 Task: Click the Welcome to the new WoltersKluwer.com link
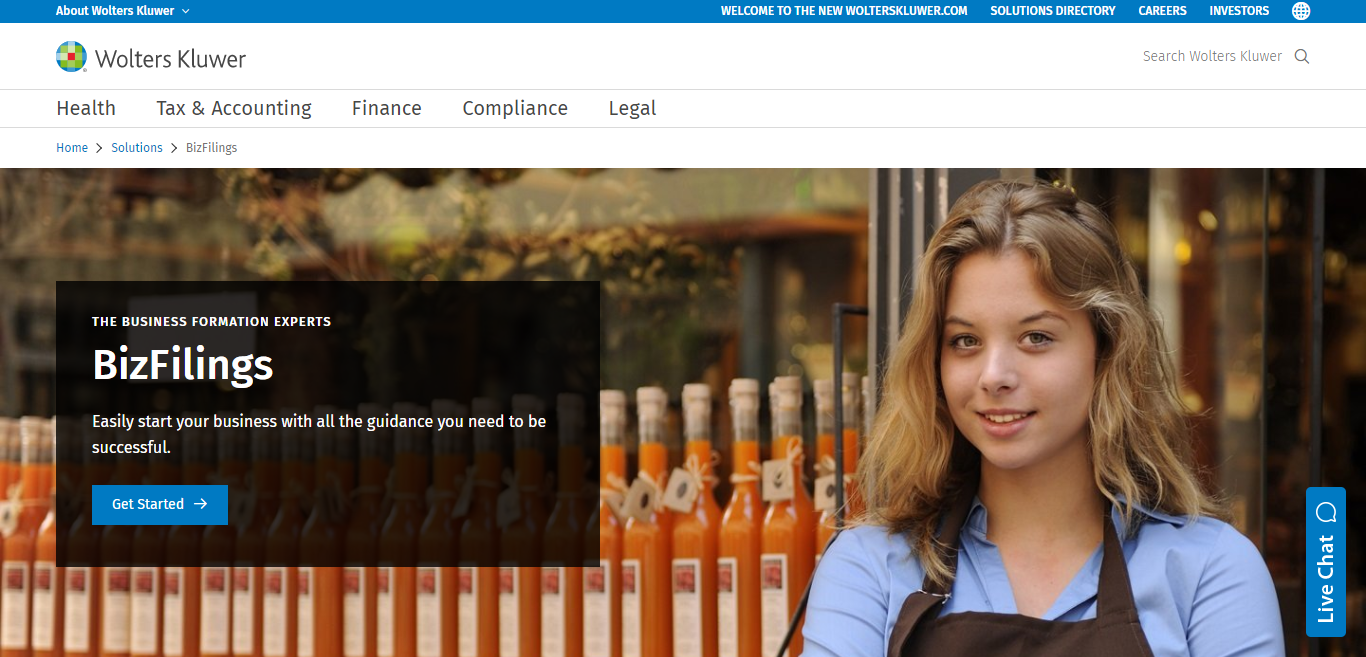point(844,11)
